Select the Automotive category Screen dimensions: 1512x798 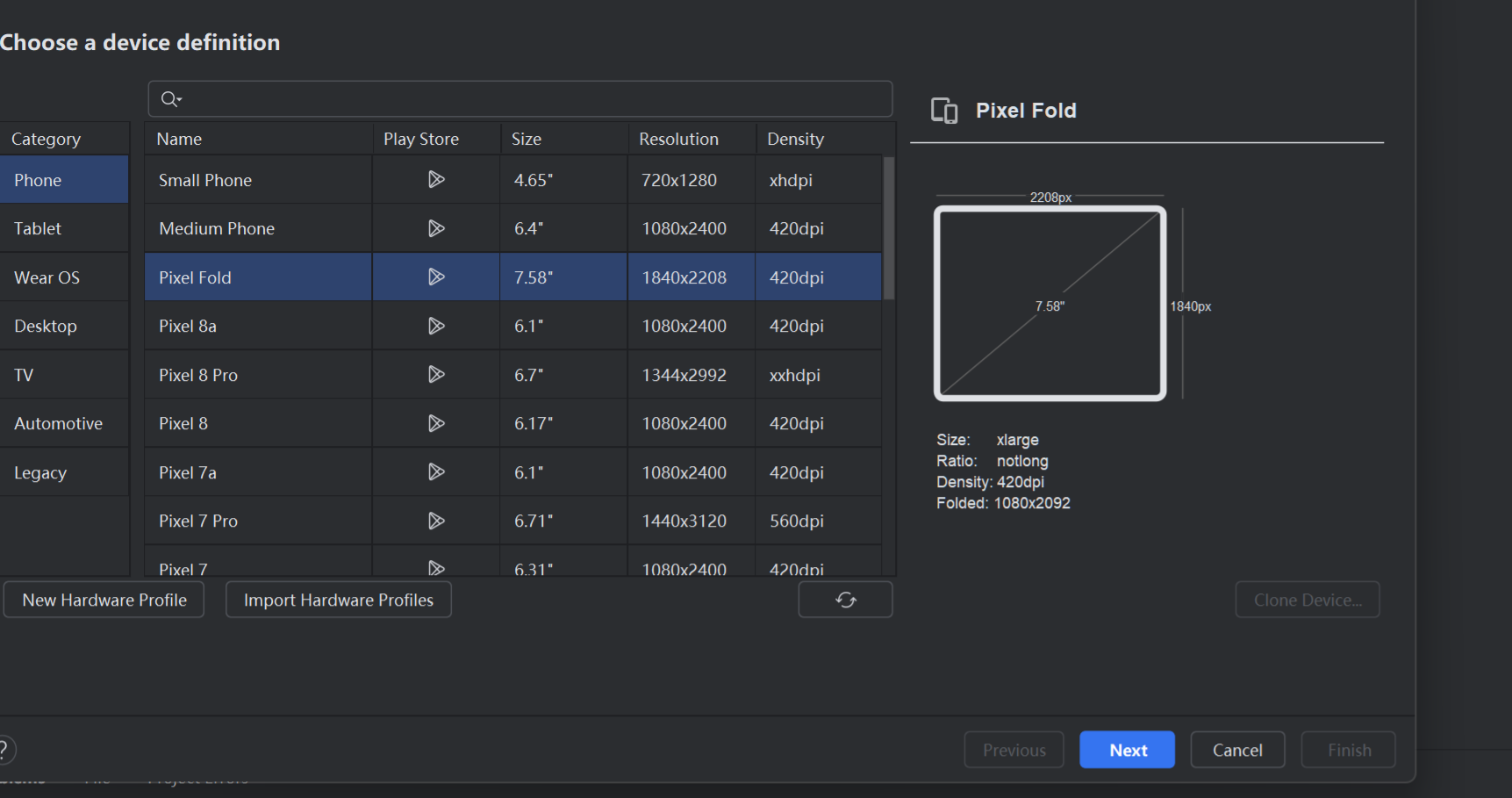[x=64, y=423]
